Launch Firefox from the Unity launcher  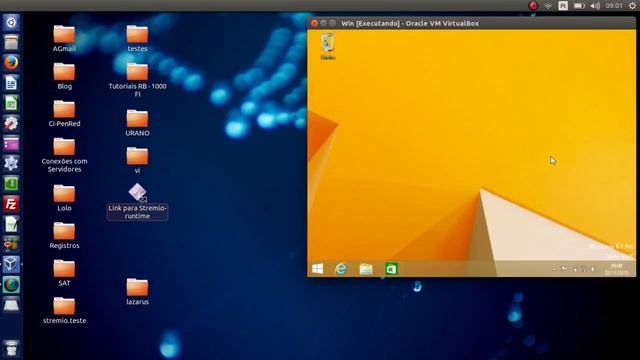(11, 62)
